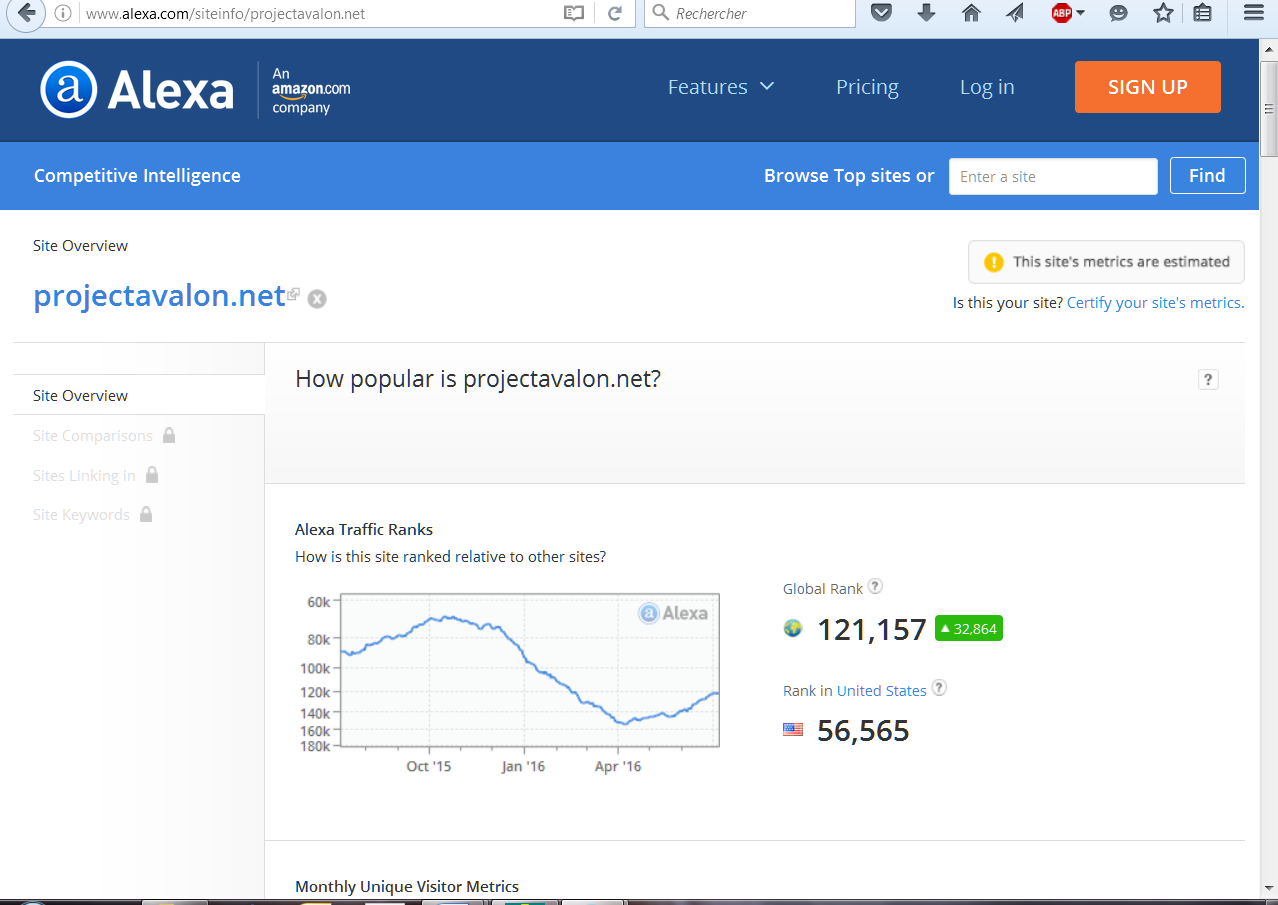Click Global Rank help icon

(x=875, y=587)
